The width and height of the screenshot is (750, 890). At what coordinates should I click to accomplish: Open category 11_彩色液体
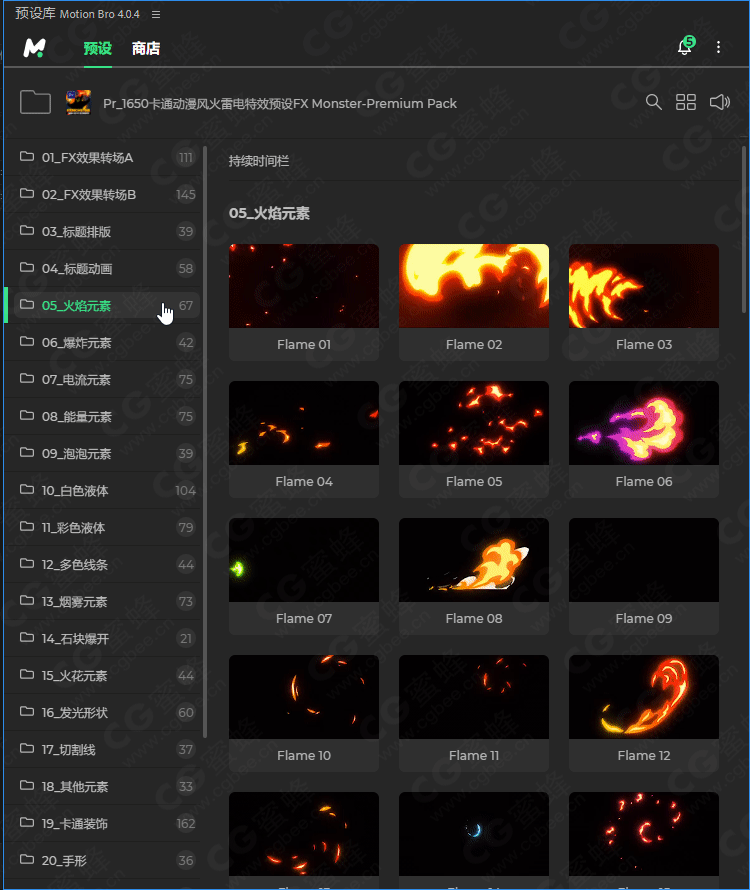point(103,528)
